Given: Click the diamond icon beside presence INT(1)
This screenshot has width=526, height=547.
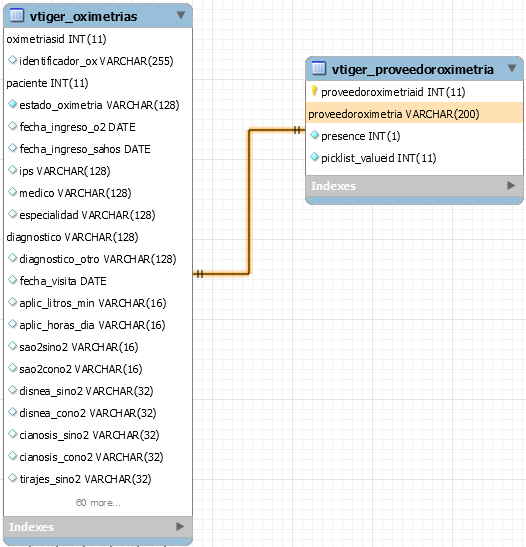Looking at the screenshot, I should click(314, 135).
